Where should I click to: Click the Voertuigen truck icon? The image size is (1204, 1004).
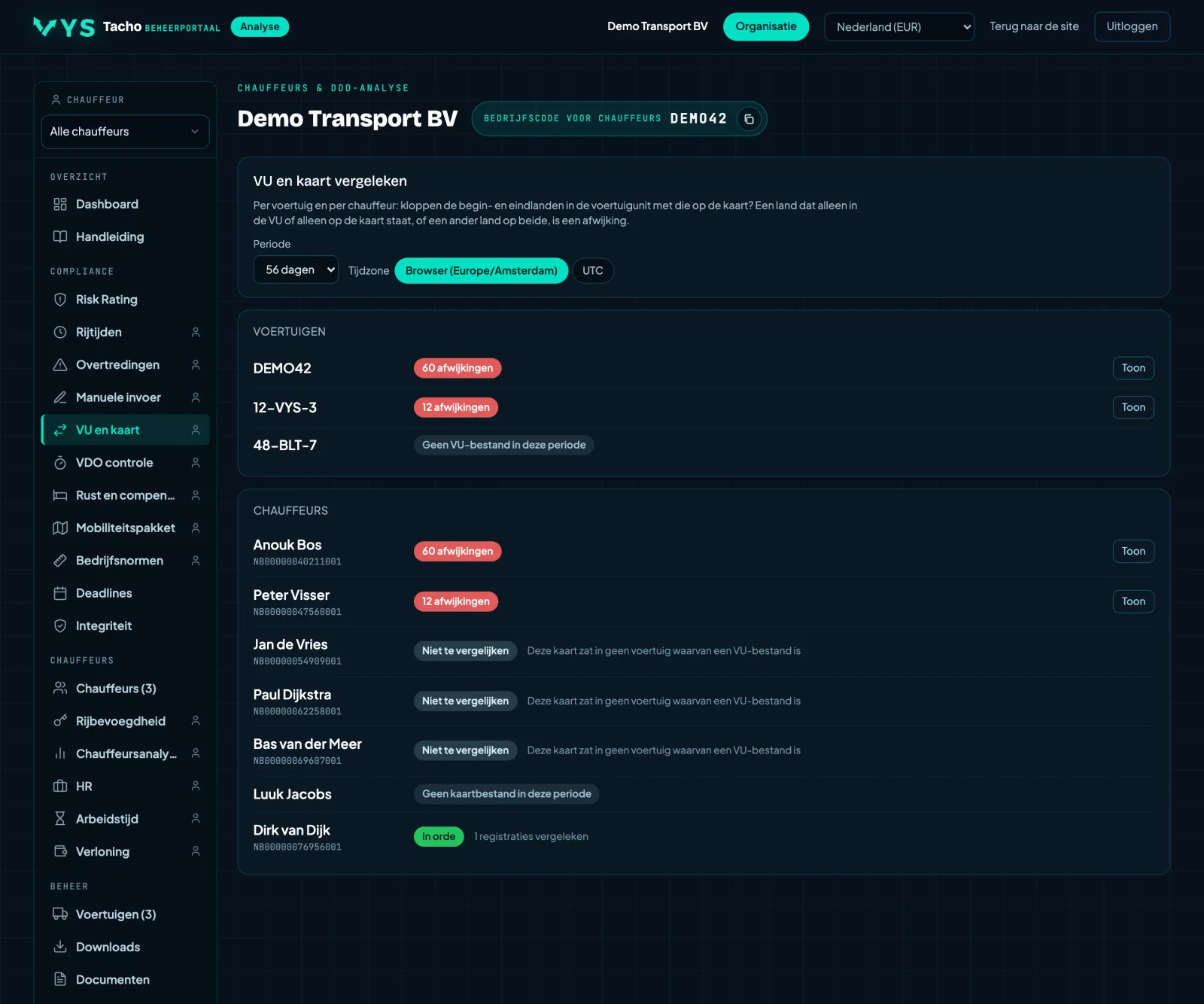coord(60,914)
